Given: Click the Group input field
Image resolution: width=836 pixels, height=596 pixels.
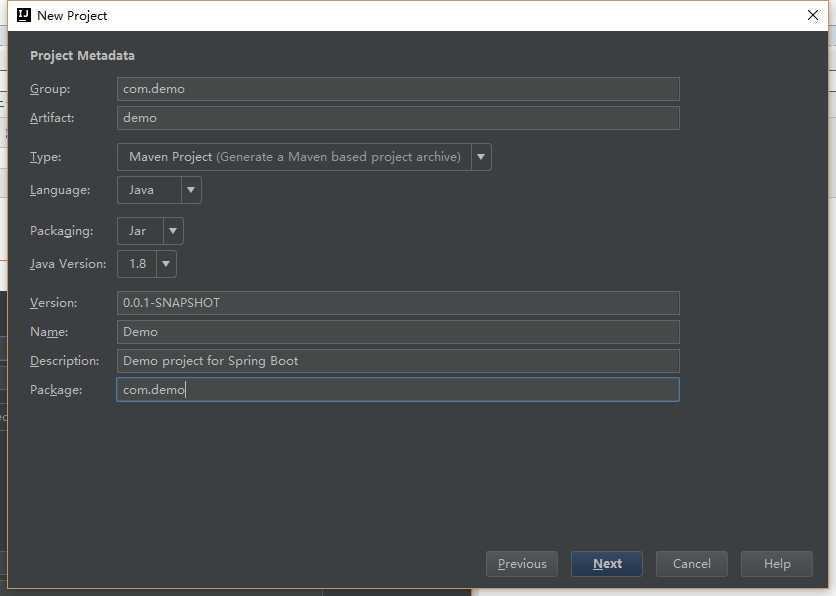Looking at the screenshot, I should [x=398, y=89].
